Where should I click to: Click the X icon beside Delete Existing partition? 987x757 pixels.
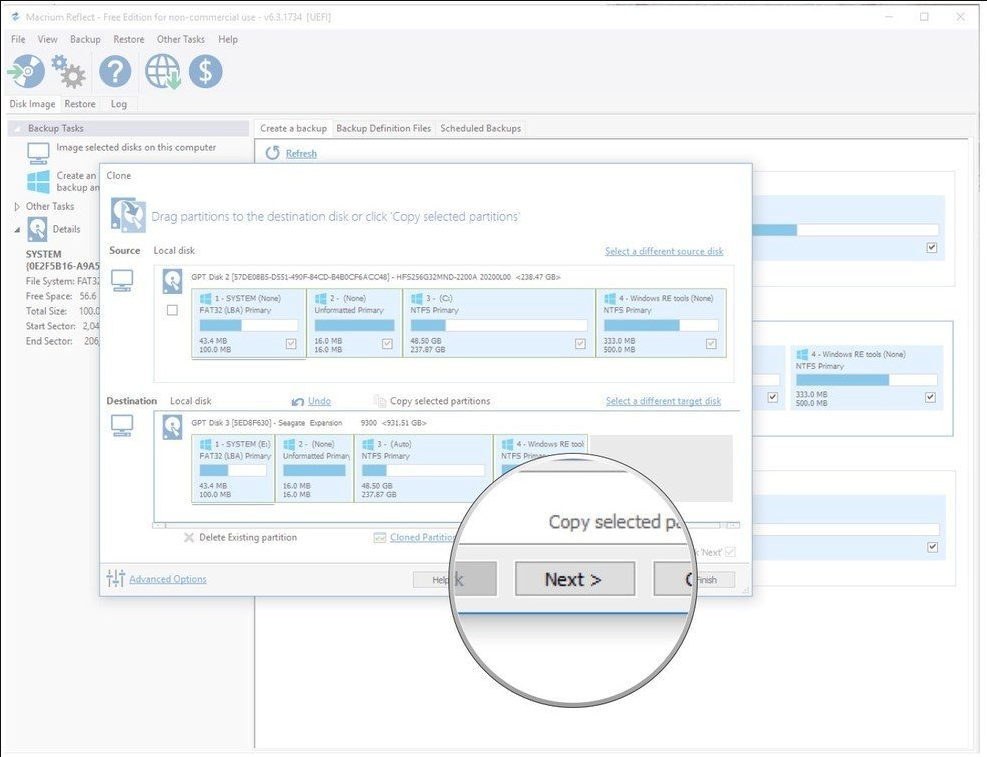(188, 537)
